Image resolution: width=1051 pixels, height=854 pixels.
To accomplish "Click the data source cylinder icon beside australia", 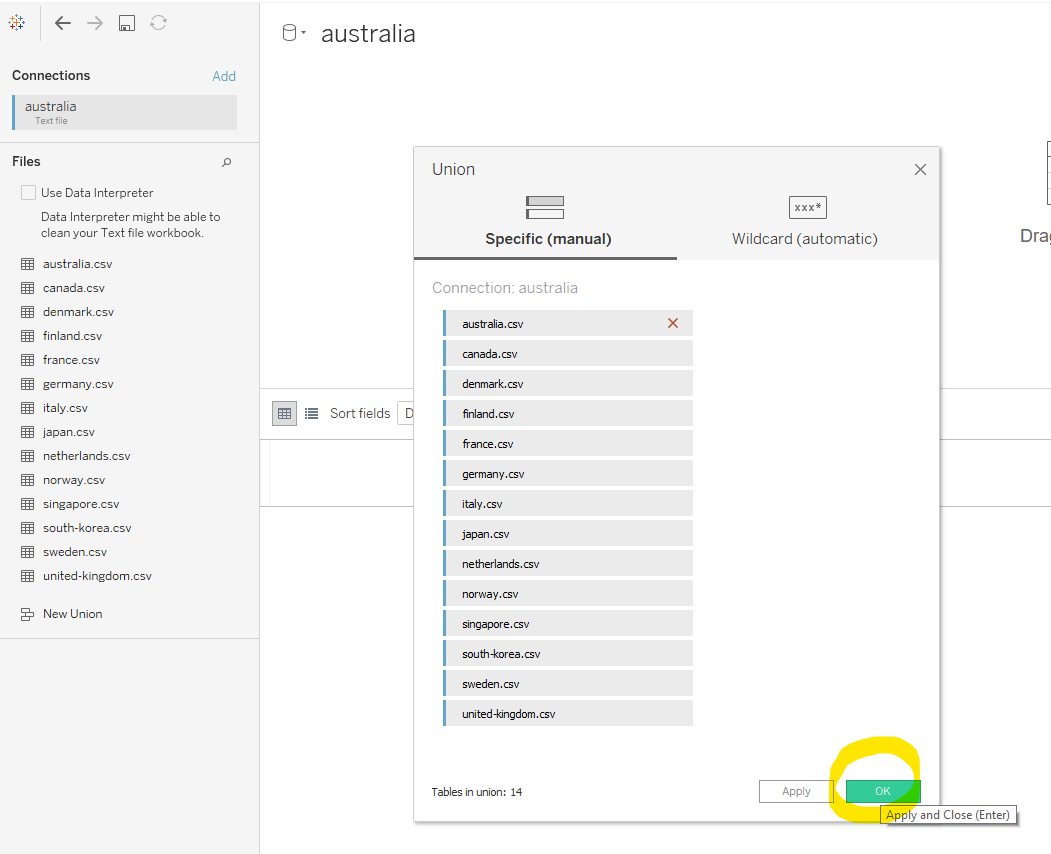I will 287,32.
